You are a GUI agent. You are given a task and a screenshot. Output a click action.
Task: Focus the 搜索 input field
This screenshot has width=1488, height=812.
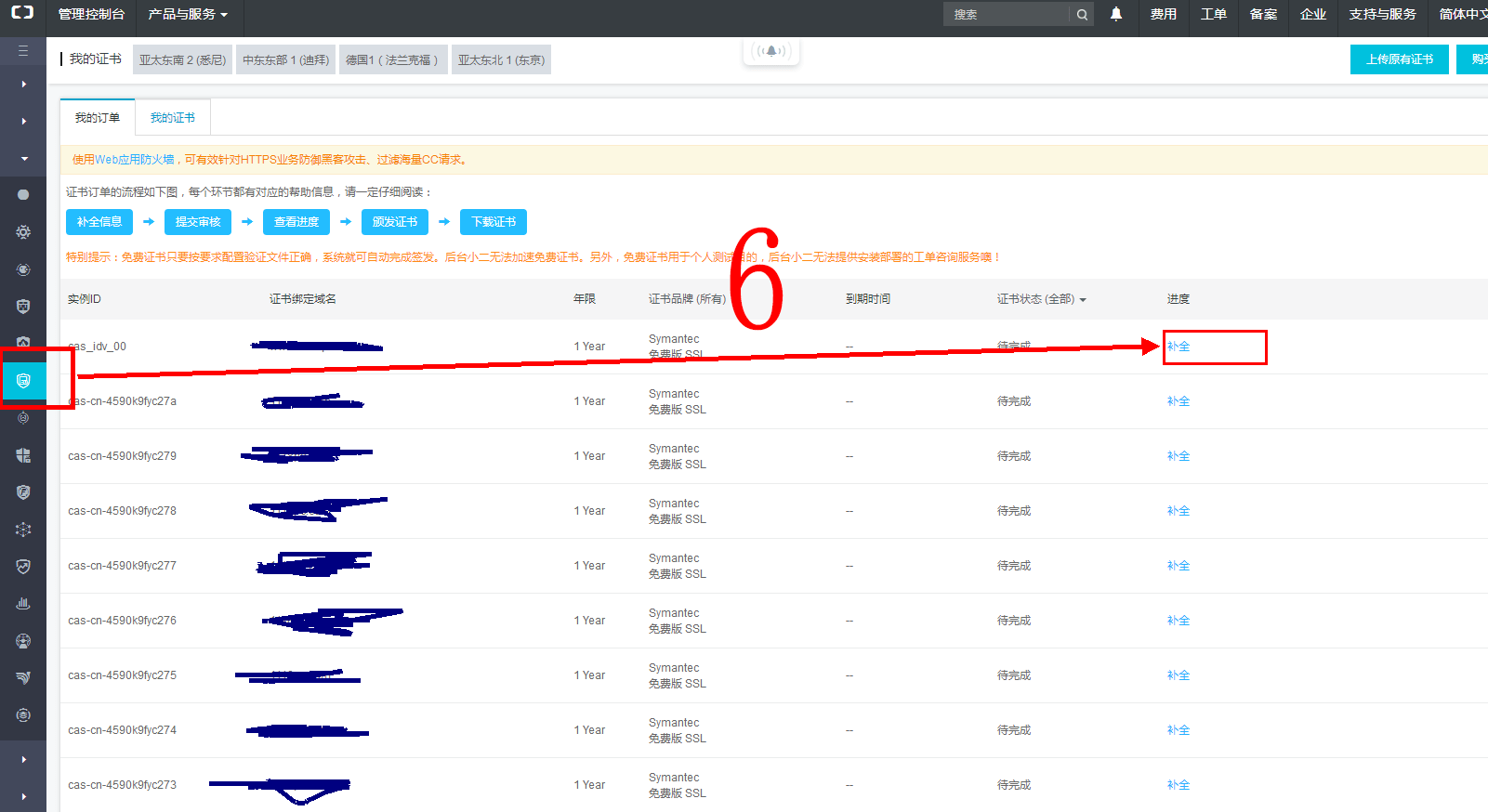(1008, 15)
